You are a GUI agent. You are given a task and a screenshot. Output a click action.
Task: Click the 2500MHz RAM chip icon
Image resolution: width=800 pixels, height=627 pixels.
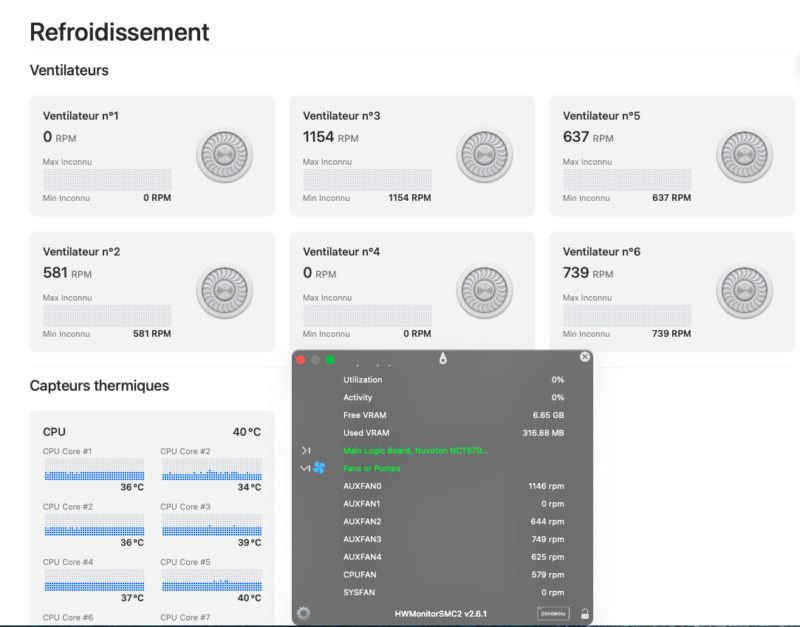pos(553,613)
